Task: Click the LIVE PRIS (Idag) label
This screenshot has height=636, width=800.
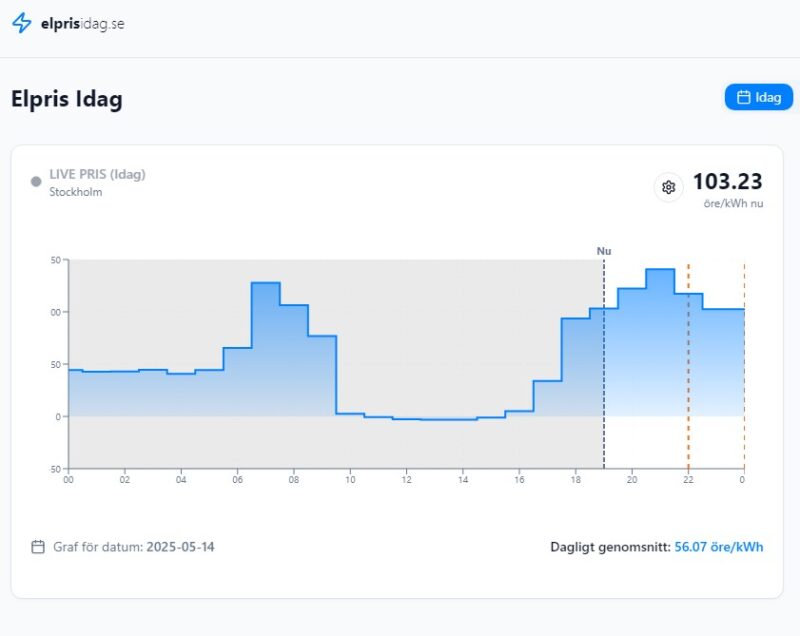Action: pos(97,174)
